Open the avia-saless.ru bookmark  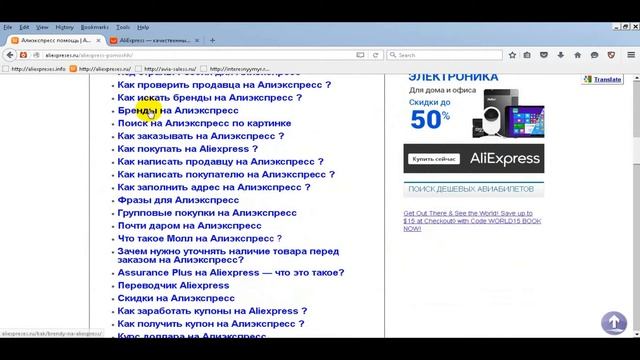tap(166, 69)
